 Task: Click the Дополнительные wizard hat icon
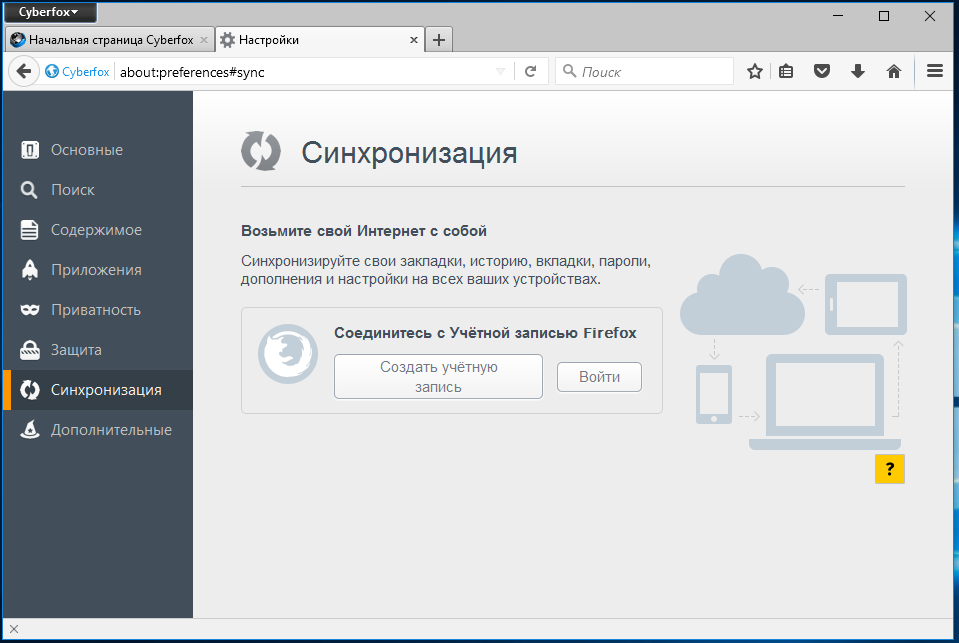pyautogui.click(x=29, y=429)
